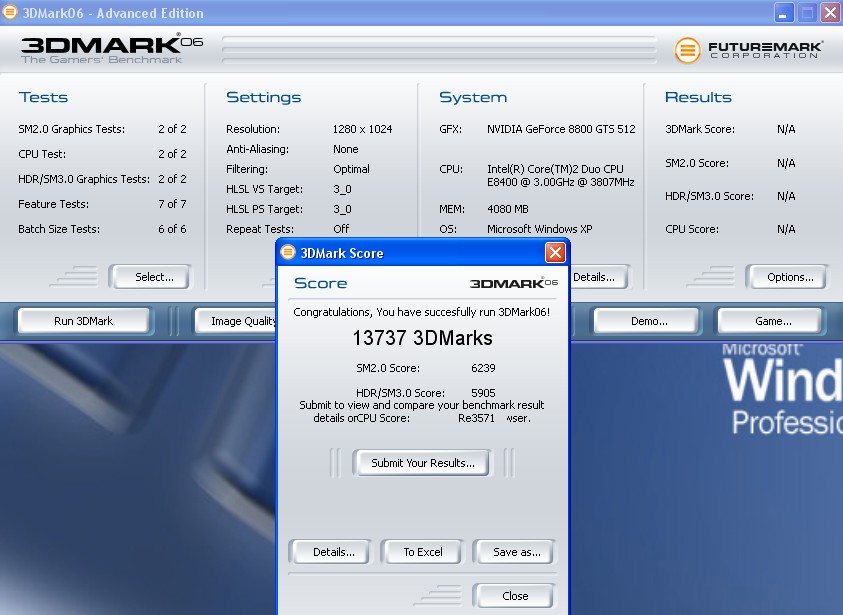Minimize the 3DMark06 main window
The height and width of the screenshot is (615, 843).
pyautogui.click(x=784, y=12)
